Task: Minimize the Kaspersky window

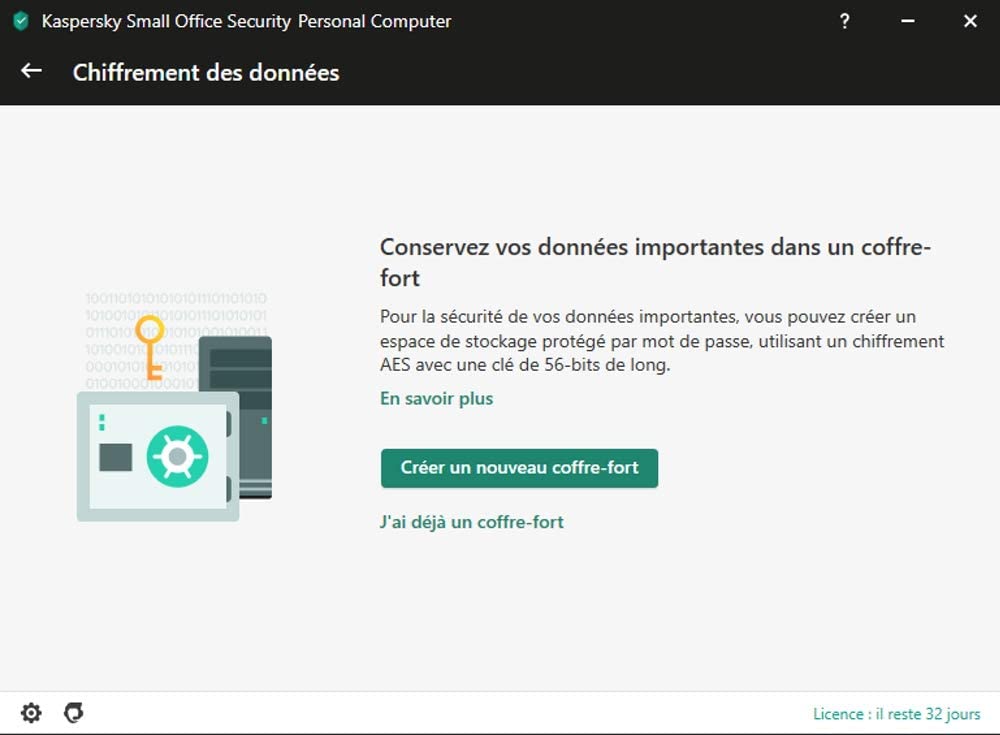Action: tap(908, 21)
